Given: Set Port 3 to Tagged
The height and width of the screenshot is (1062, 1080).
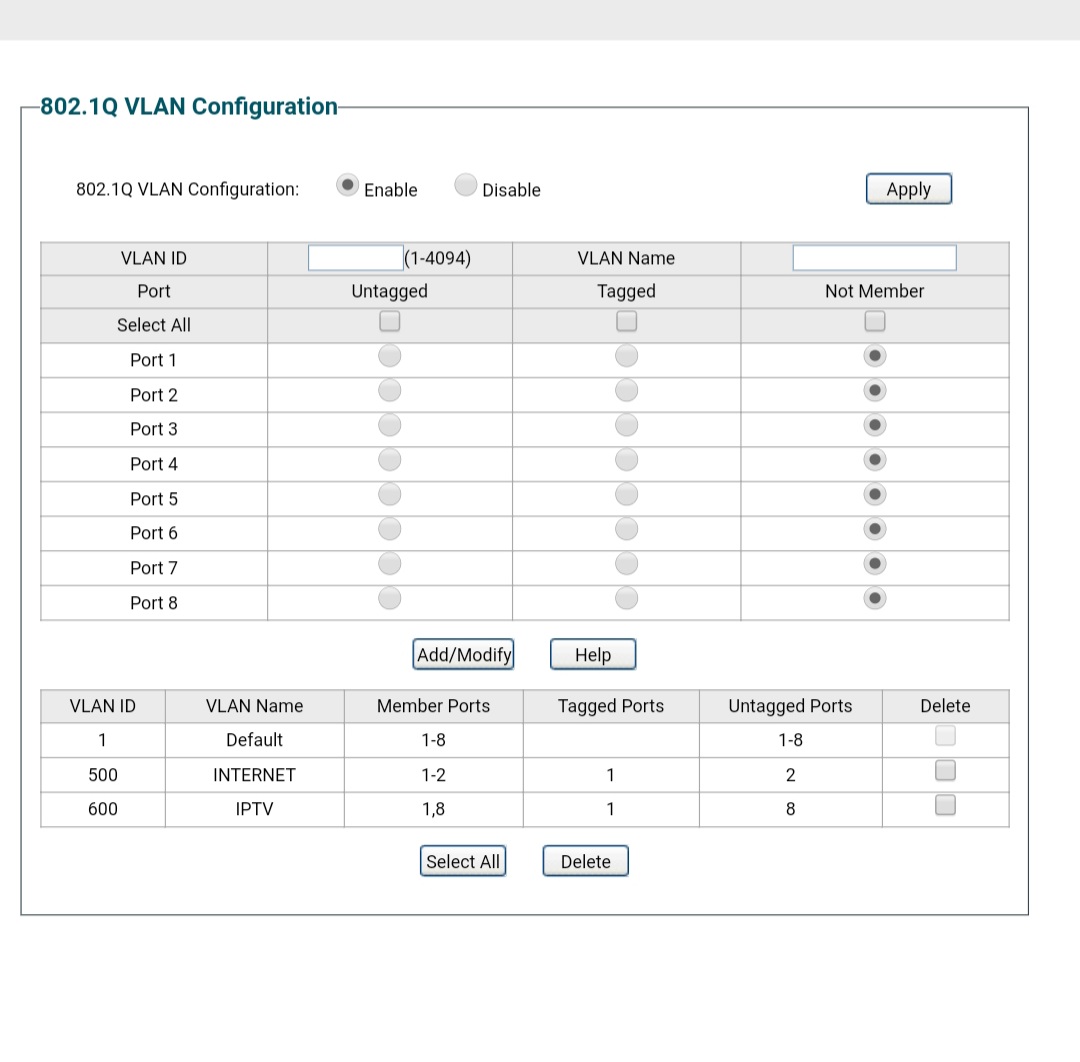Looking at the screenshot, I should [627, 425].
